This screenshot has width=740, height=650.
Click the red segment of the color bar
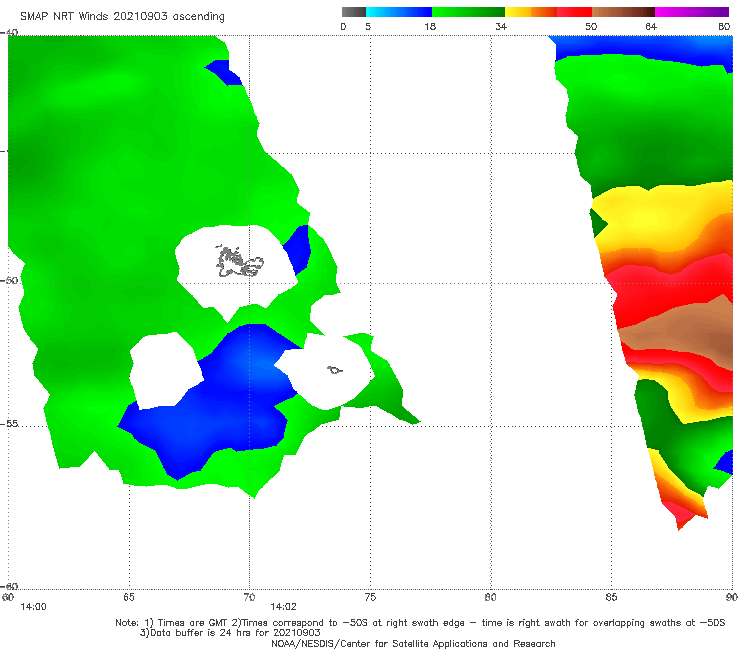point(574,12)
